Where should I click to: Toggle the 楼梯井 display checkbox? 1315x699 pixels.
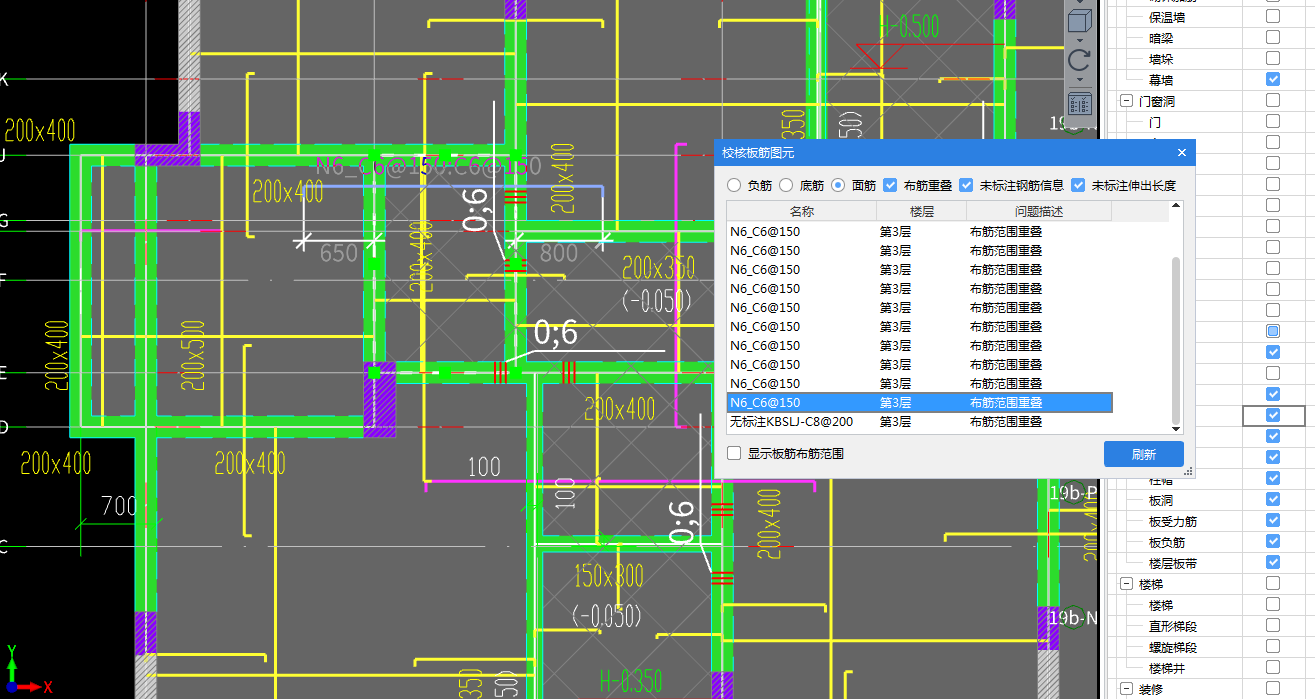[x=1273, y=667]
